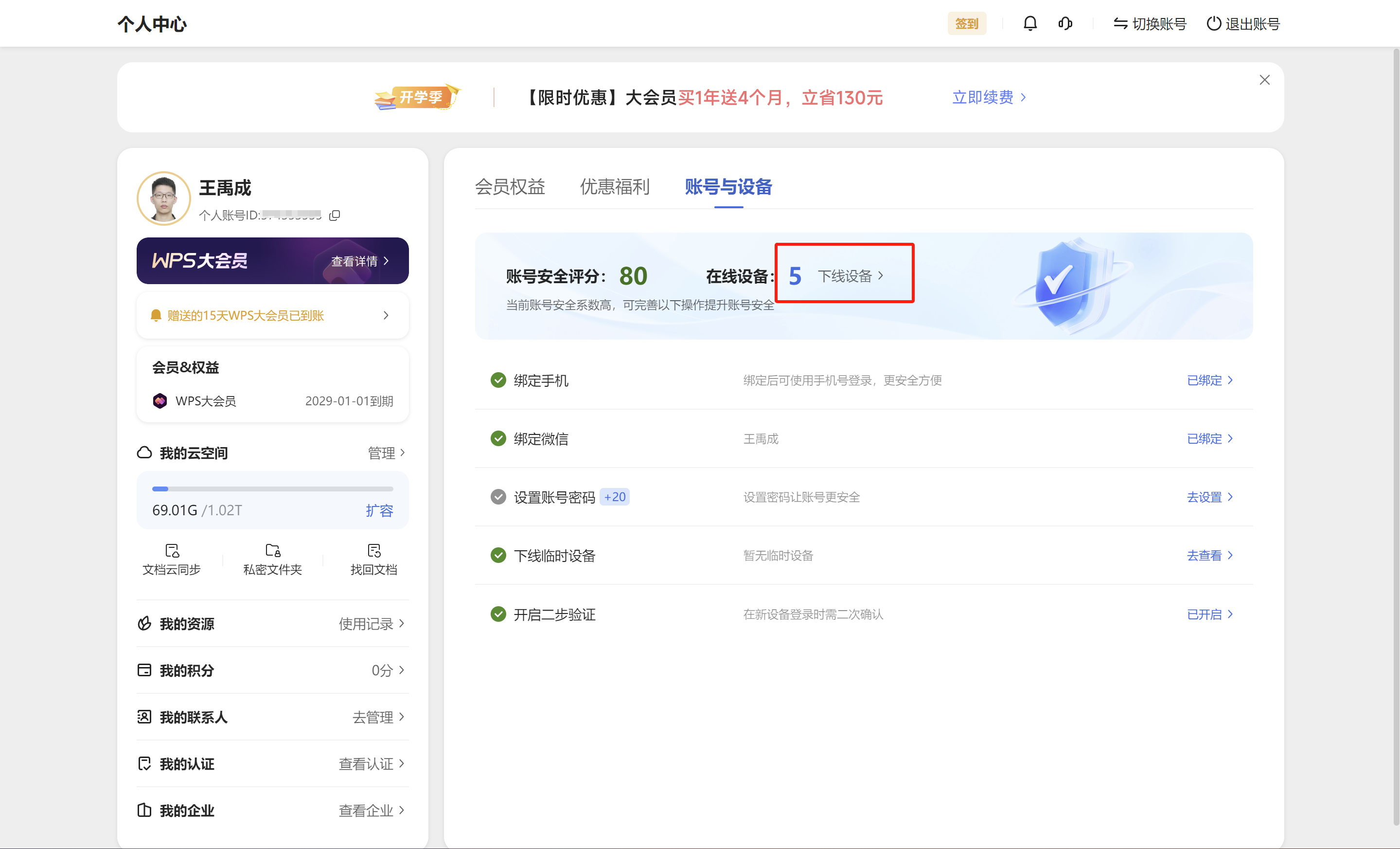Click the cloud storage usage bar

coord(272,488)
